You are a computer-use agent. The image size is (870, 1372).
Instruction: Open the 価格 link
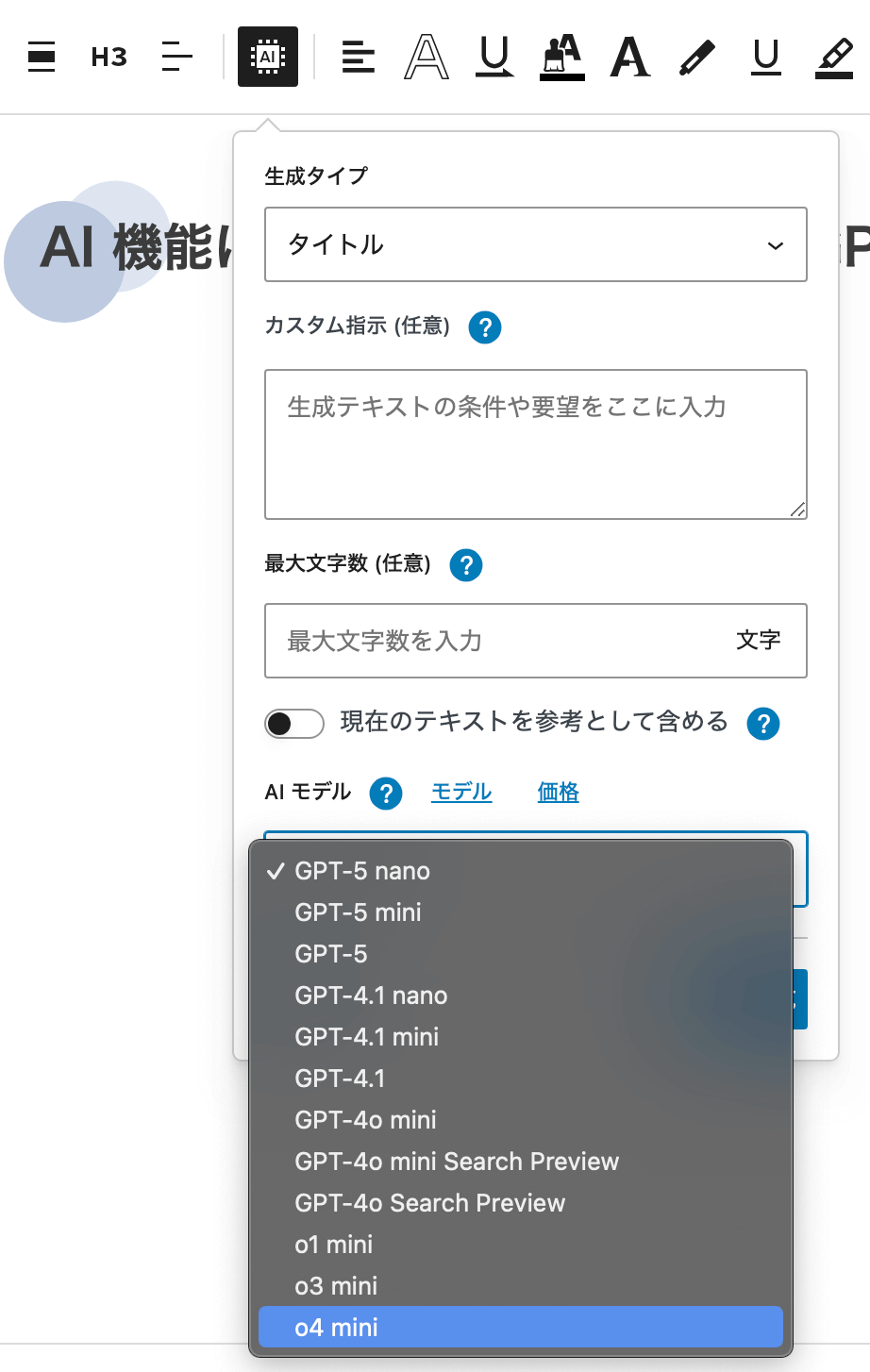point(558,792)
